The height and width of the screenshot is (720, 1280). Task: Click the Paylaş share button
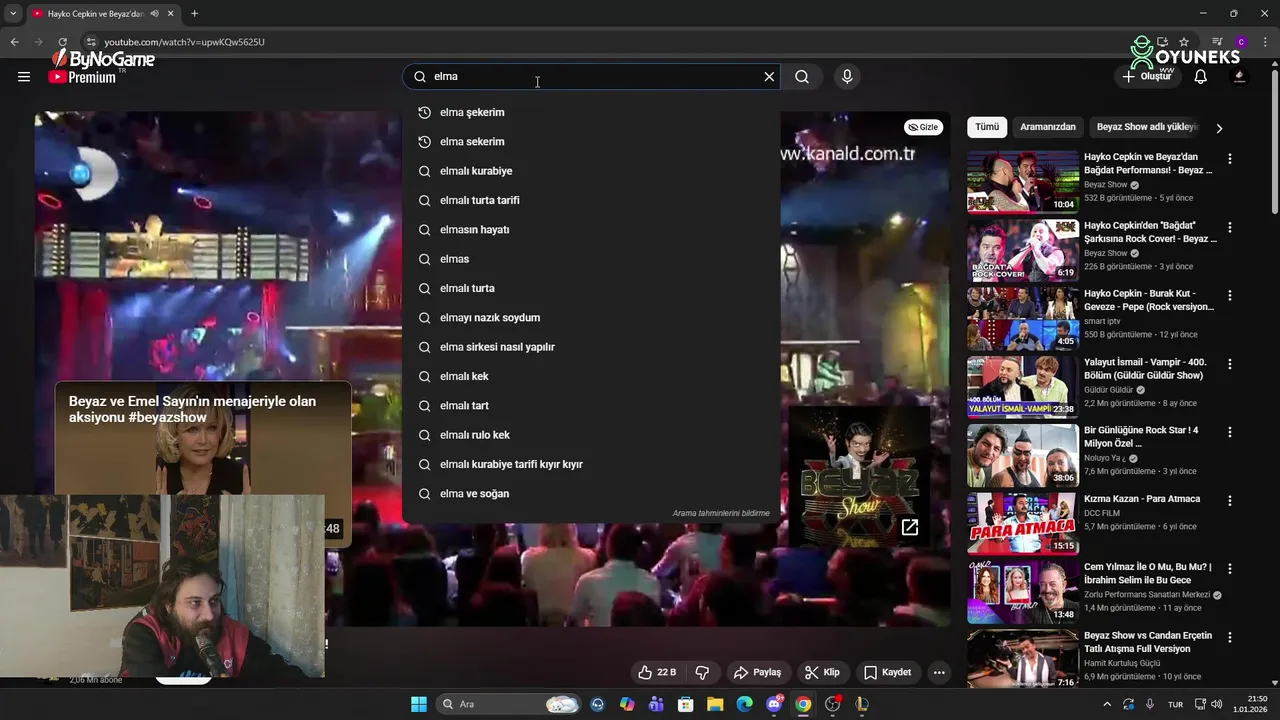pyautogui.click(x=757, y=672)
